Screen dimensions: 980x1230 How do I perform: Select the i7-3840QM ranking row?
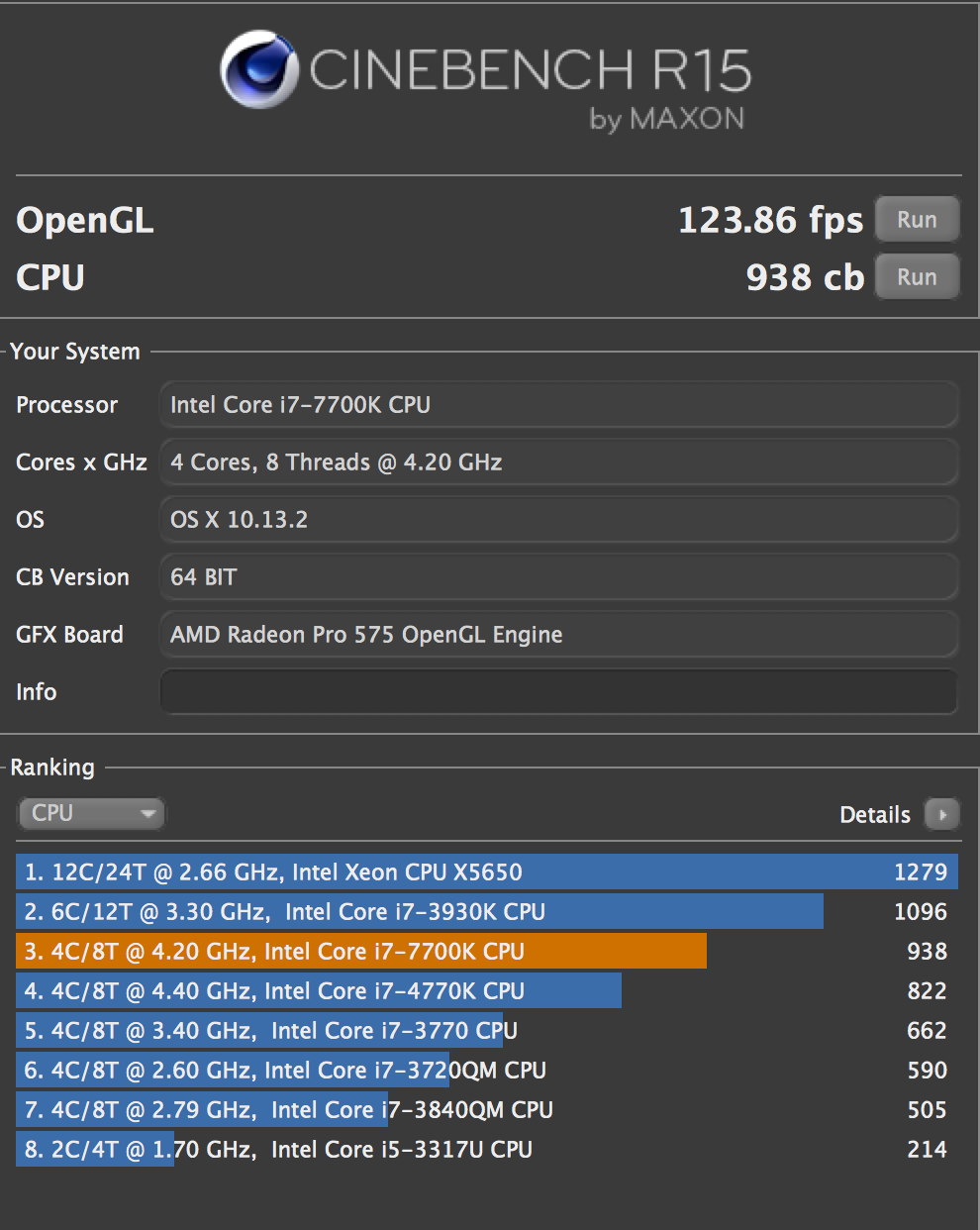point(485,1110)
